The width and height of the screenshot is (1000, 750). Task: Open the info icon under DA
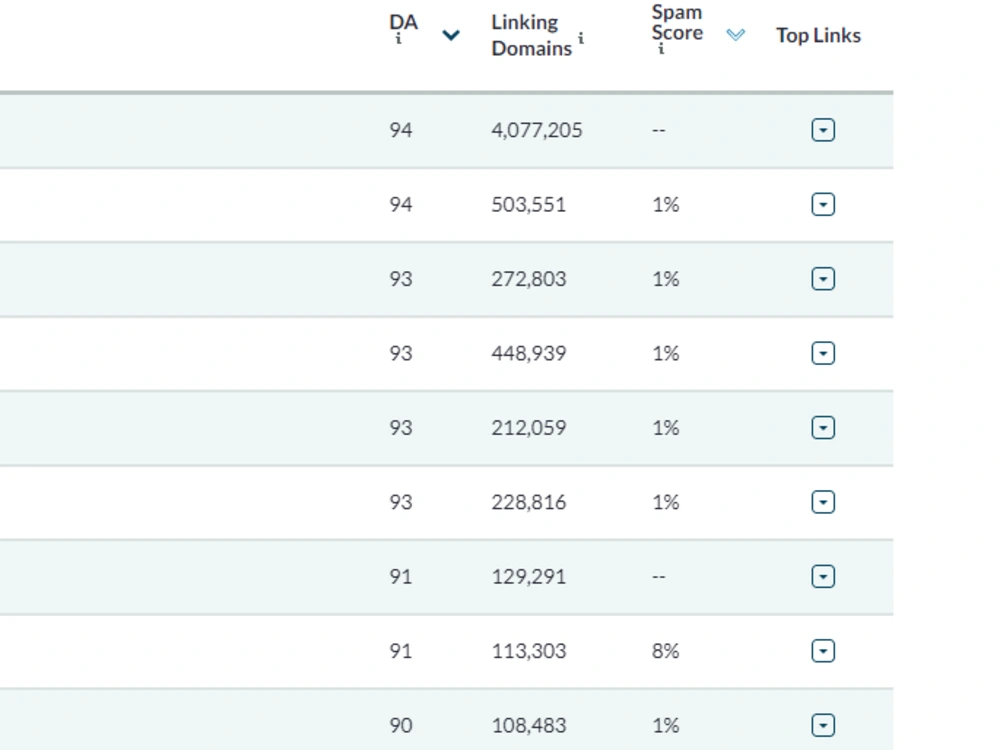click(x=398, y=39)
